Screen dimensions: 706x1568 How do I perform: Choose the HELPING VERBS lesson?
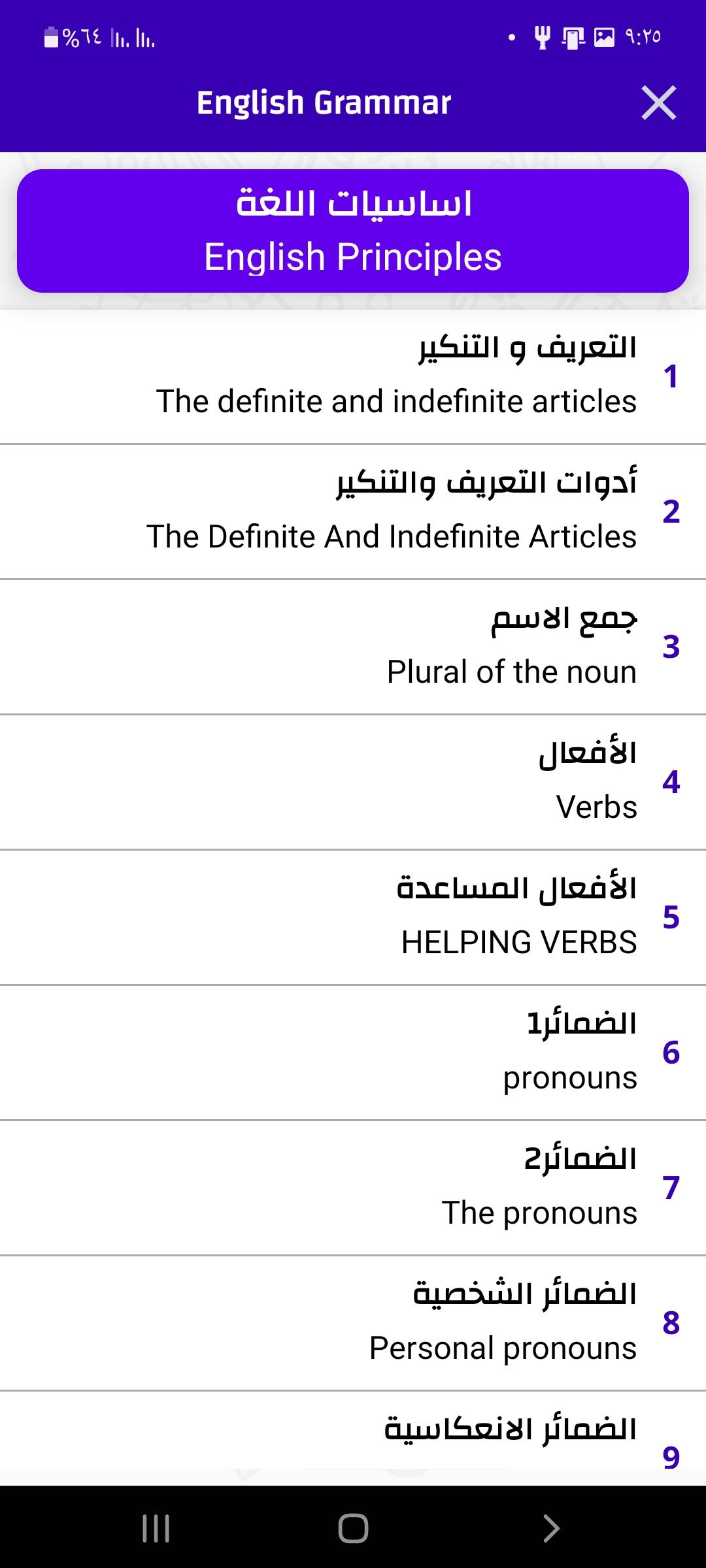tap(353, 917)
